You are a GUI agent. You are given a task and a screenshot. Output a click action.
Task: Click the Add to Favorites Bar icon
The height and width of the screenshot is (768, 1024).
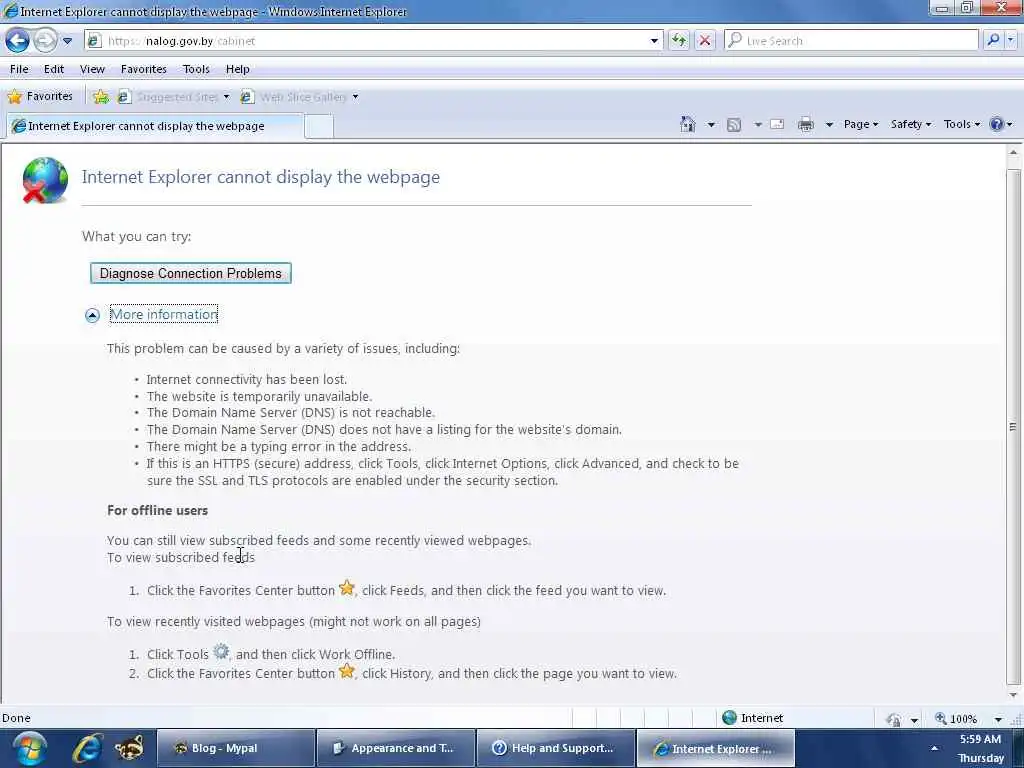point(101,97)
